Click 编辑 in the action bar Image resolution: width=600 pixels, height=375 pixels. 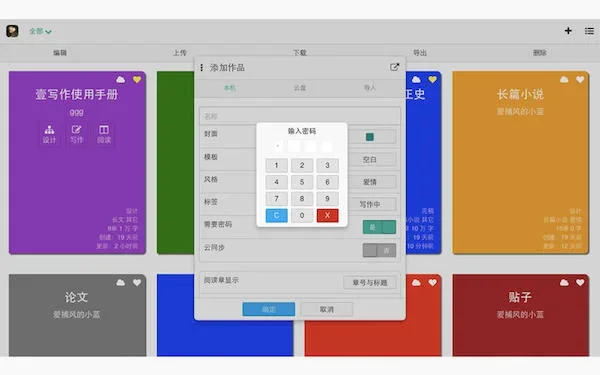[x=60, y=53]
